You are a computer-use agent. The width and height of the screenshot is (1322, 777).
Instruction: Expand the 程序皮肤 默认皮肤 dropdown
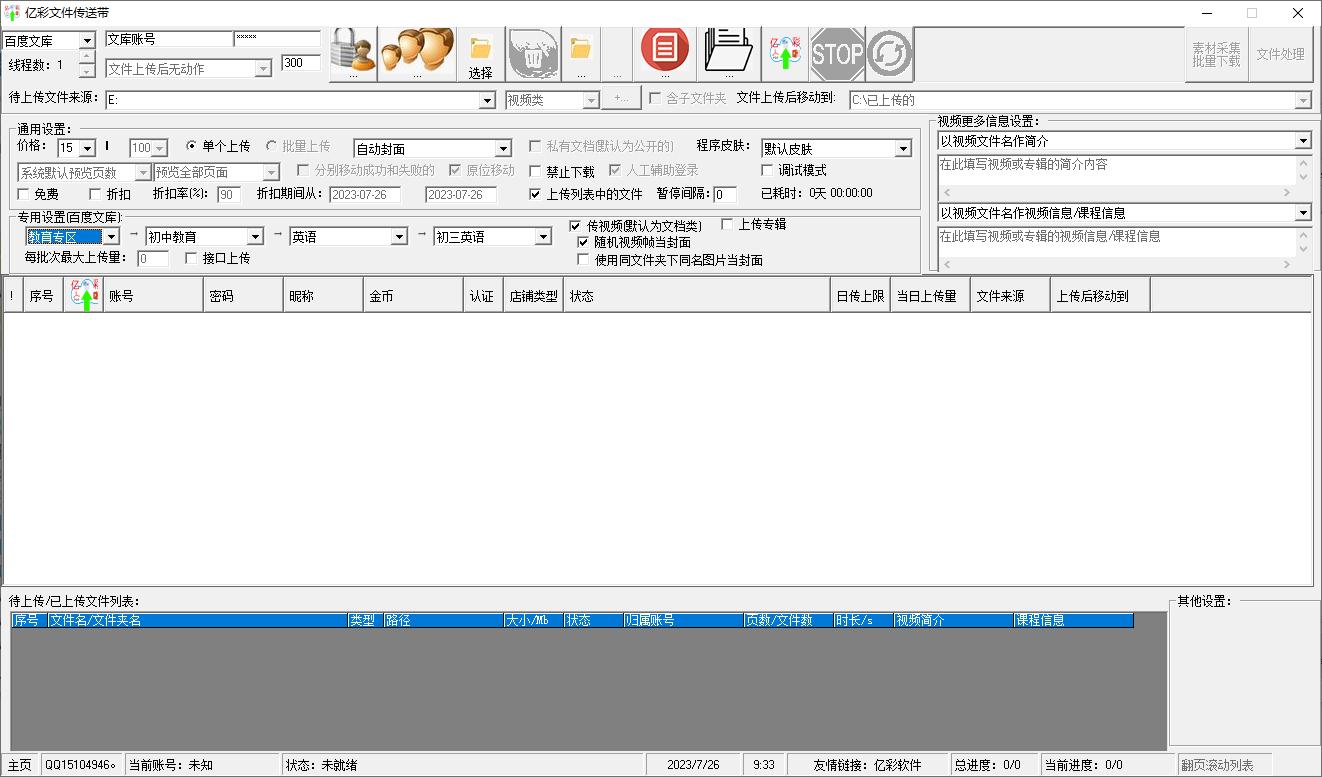click(903, 147)
